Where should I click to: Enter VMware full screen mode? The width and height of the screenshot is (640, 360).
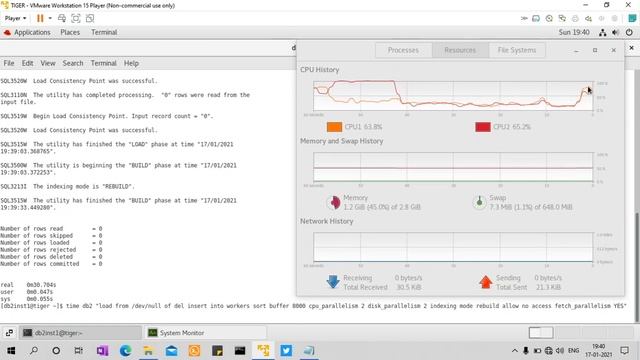(x=76, y=18)
